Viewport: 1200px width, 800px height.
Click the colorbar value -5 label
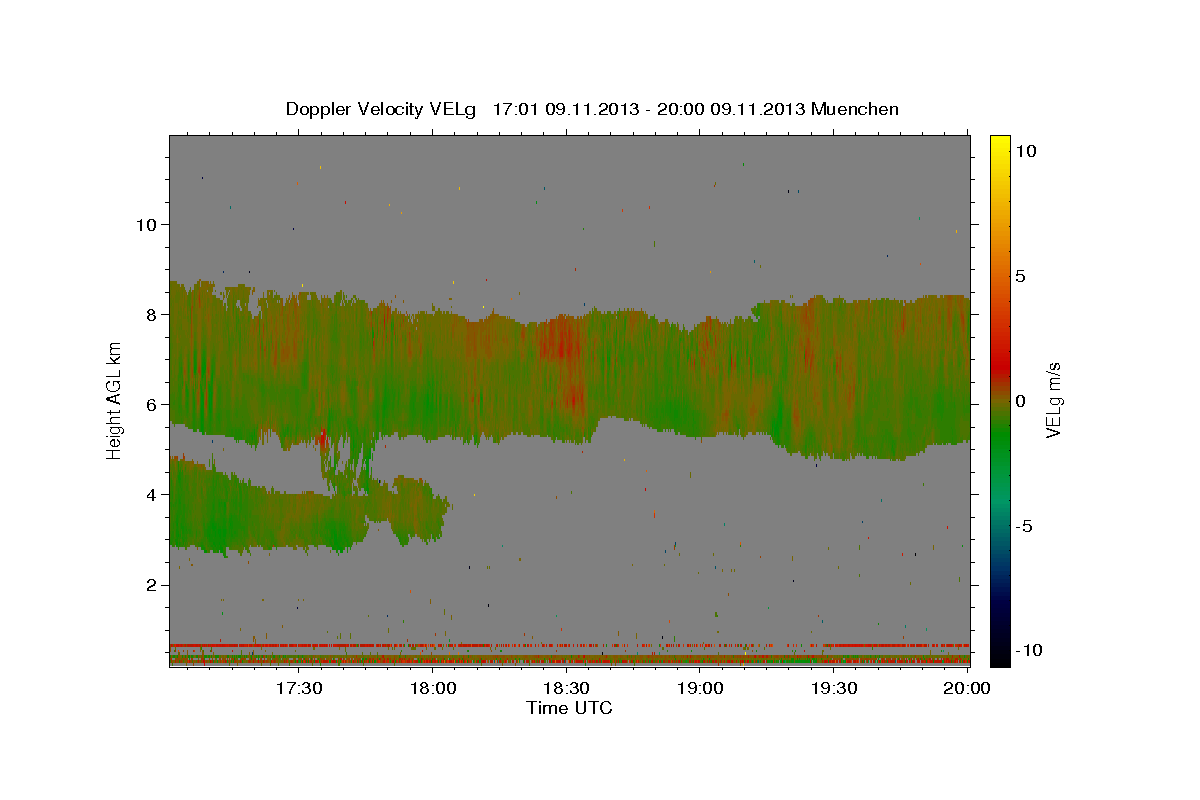(1024, 526)
